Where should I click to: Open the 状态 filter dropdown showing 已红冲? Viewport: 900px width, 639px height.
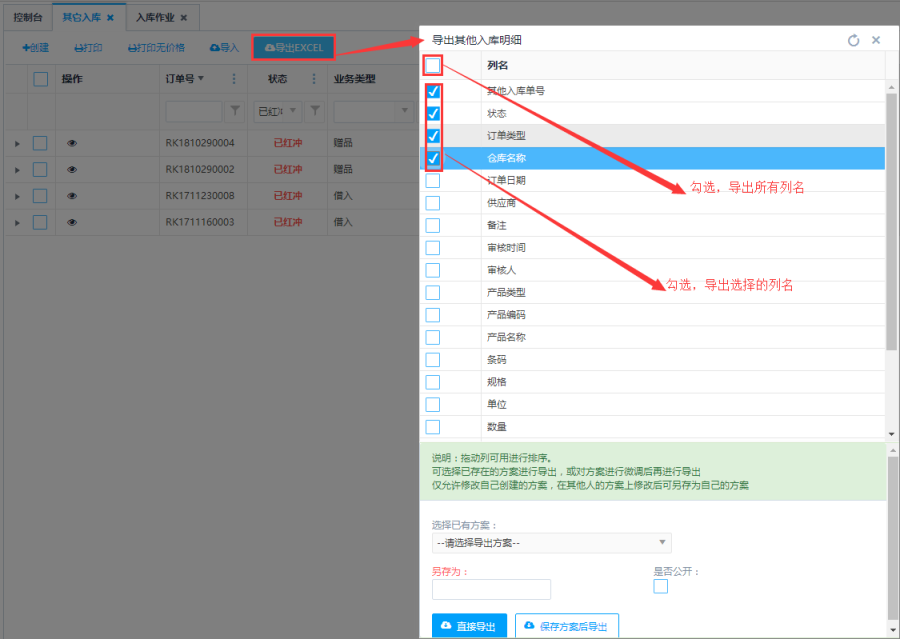tap(275, 111)
